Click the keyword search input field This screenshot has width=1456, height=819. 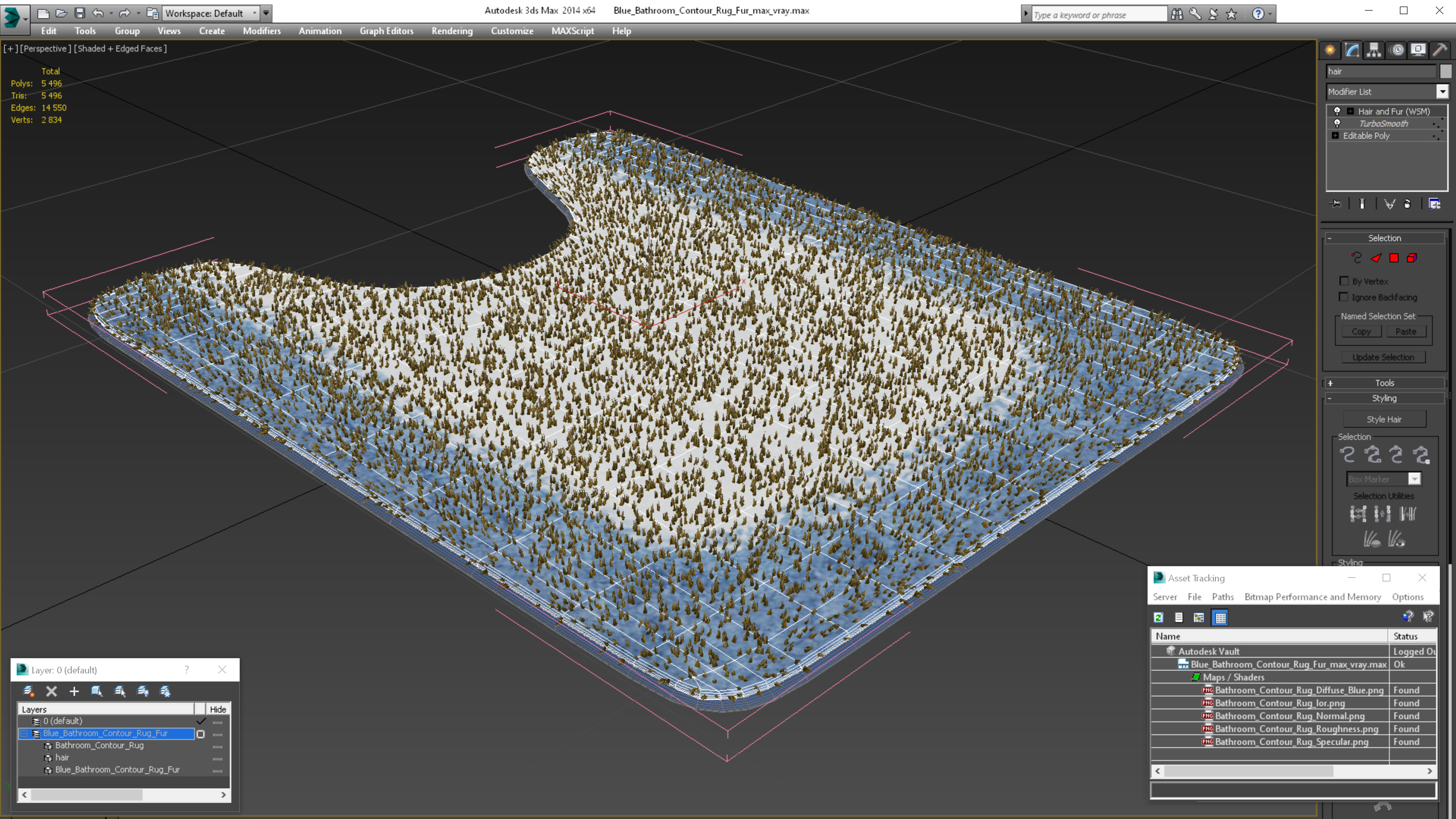coord(1099,15)
